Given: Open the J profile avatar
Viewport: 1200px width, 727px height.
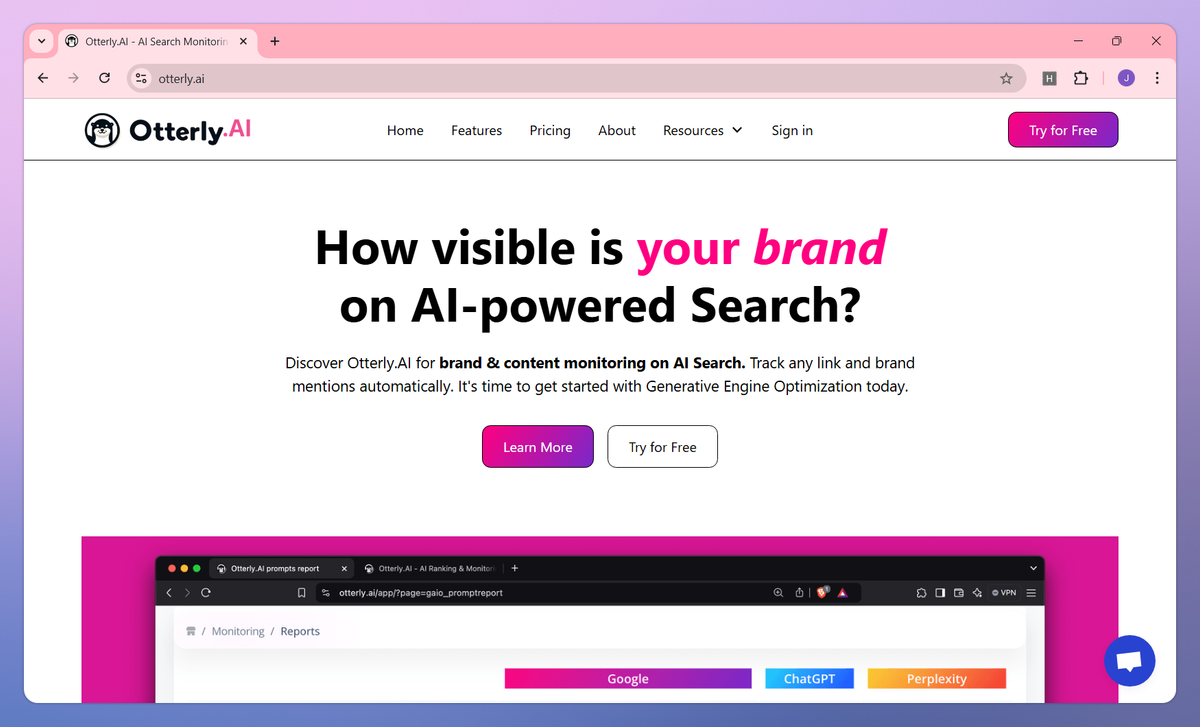Looking at the screenshot, I should [1126, 78].
